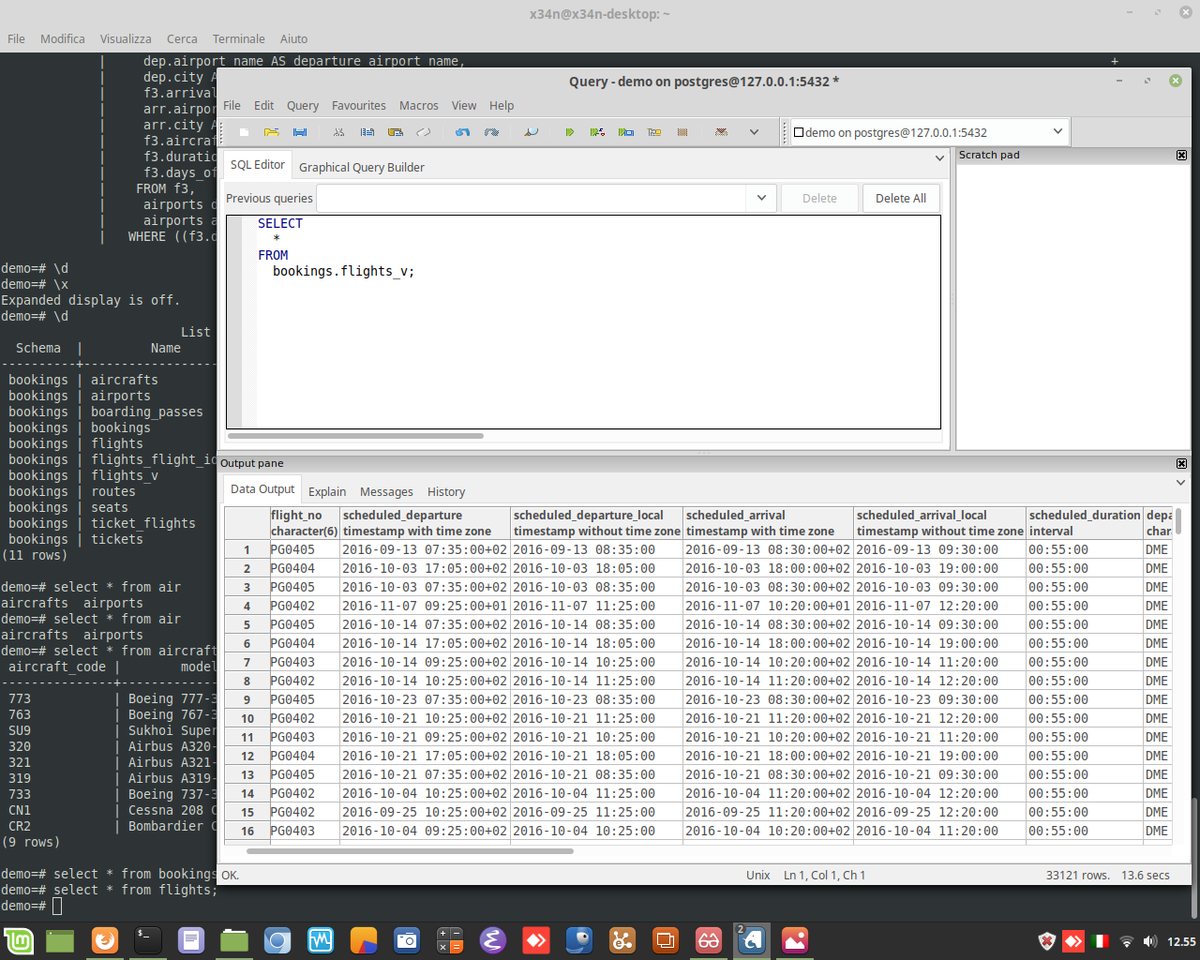Open the Find and Replace icon

530,131
